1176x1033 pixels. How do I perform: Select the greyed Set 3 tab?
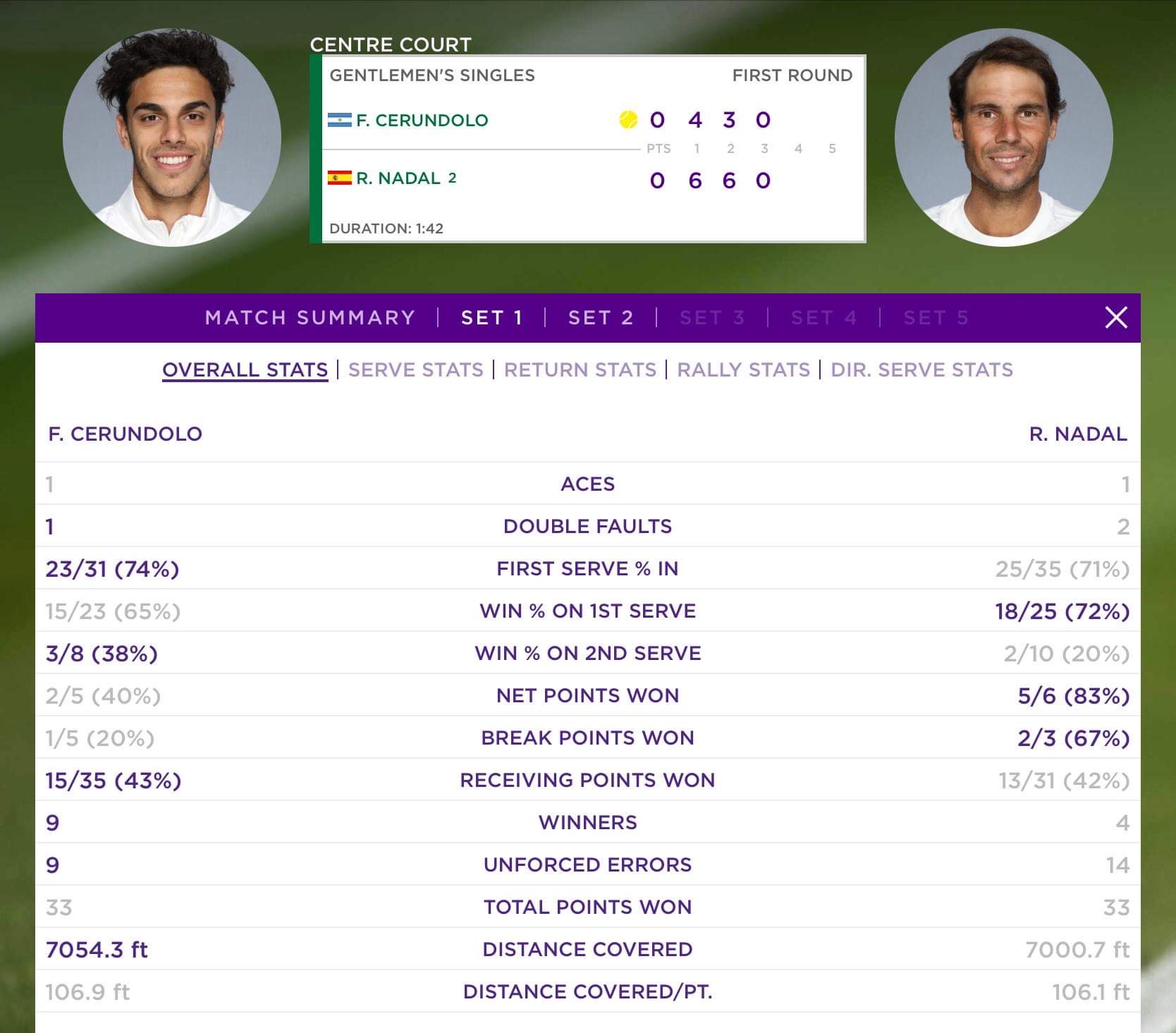712,317
